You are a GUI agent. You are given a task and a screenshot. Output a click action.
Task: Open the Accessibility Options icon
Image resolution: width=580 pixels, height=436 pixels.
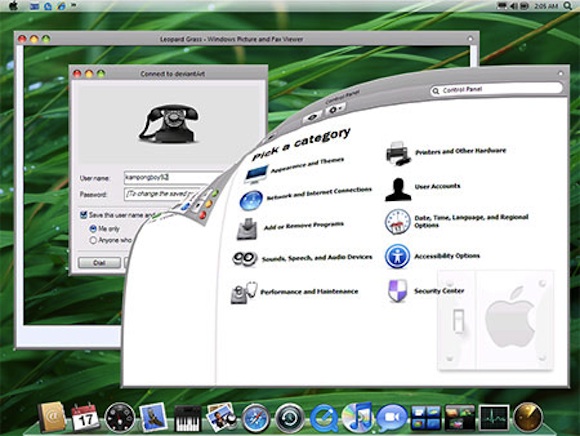pos(397,256)
